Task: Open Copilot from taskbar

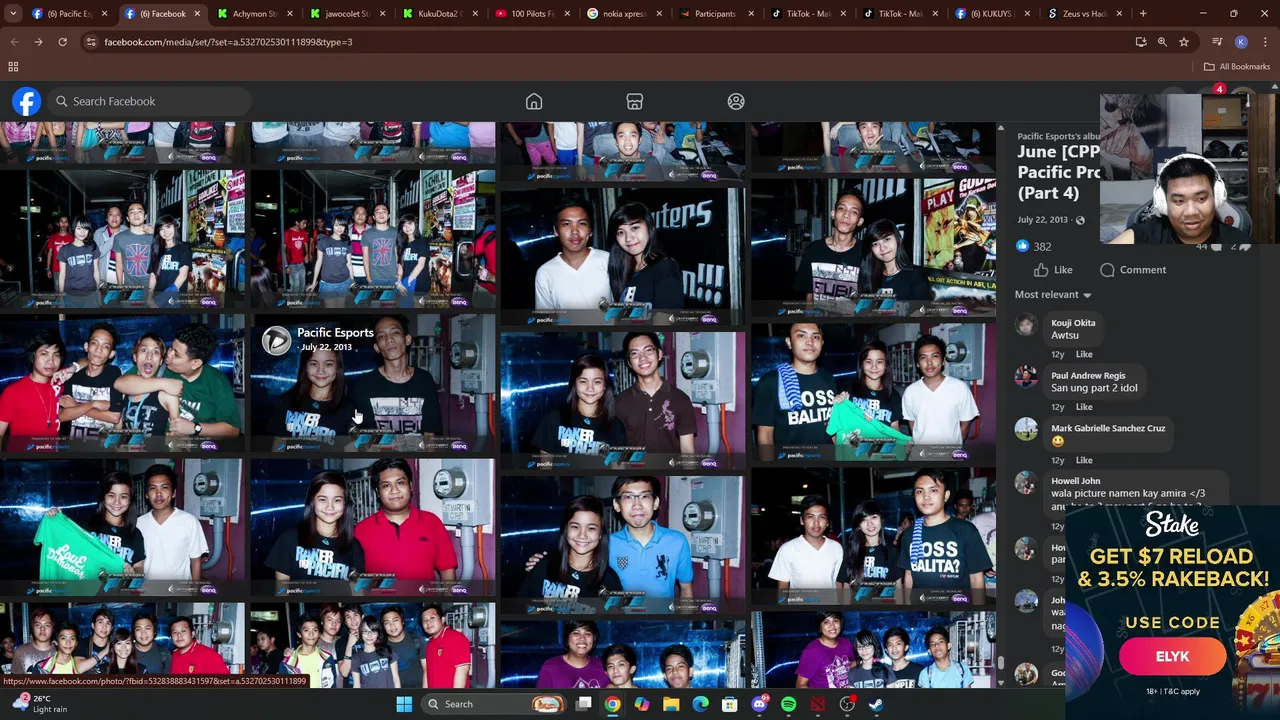Action: [x=641, y=704]
